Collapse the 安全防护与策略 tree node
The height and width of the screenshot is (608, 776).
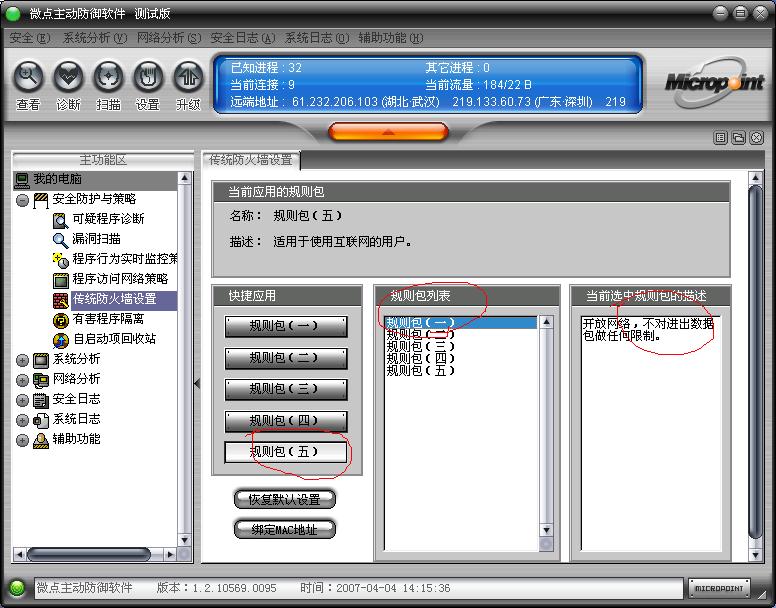click(x=22, y=201)
